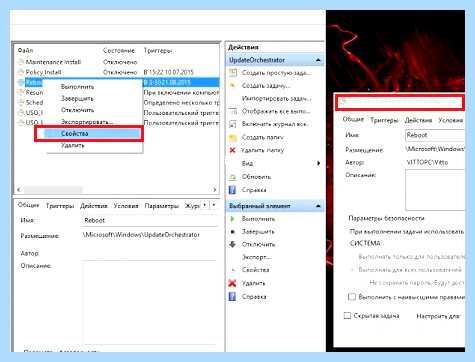Select Общие tab in the Reboot properties dialog

pyautogui.click(x=353, y=119)
